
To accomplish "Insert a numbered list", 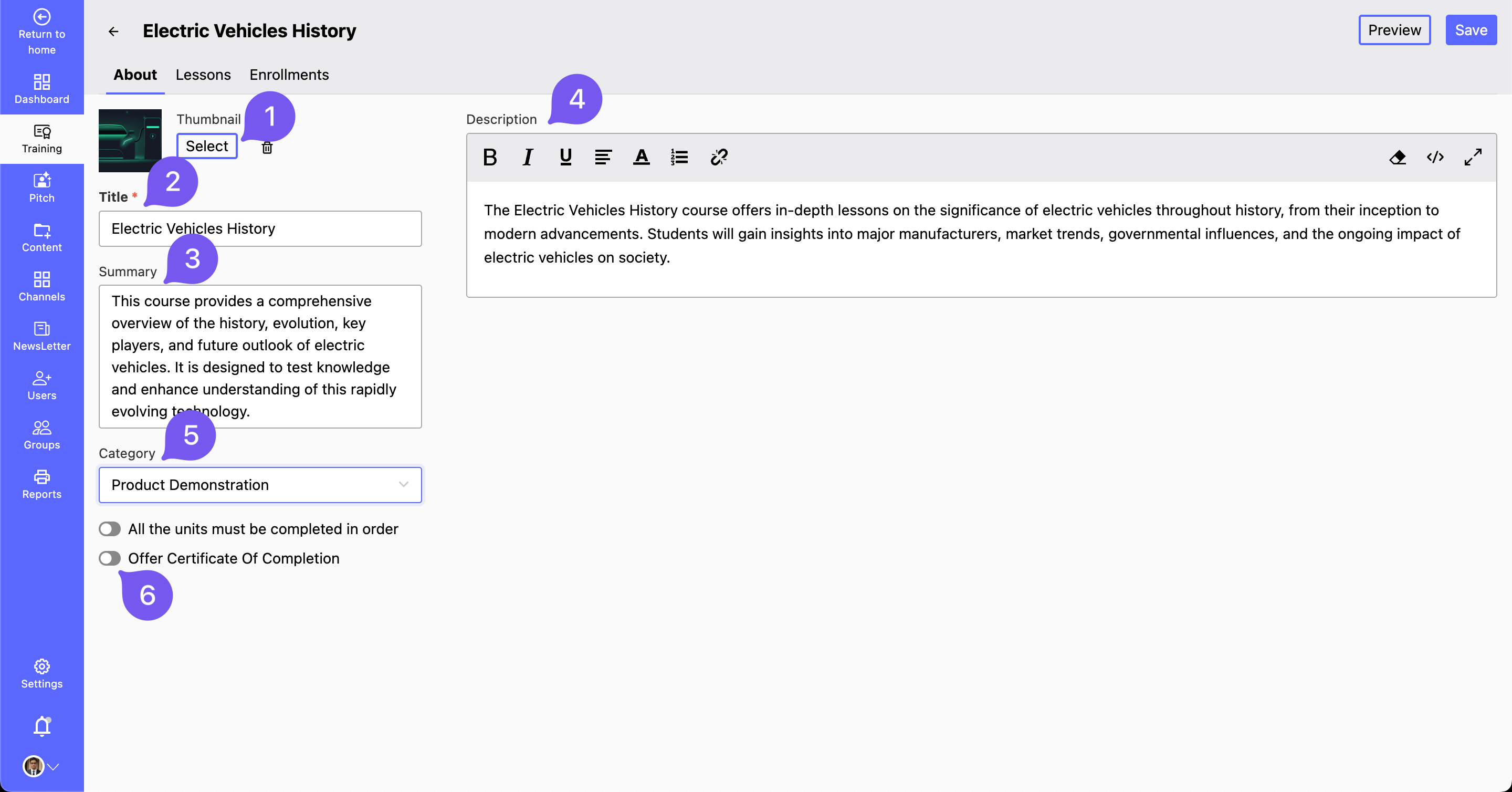I will pyautogui.click(x=679, y=157).
